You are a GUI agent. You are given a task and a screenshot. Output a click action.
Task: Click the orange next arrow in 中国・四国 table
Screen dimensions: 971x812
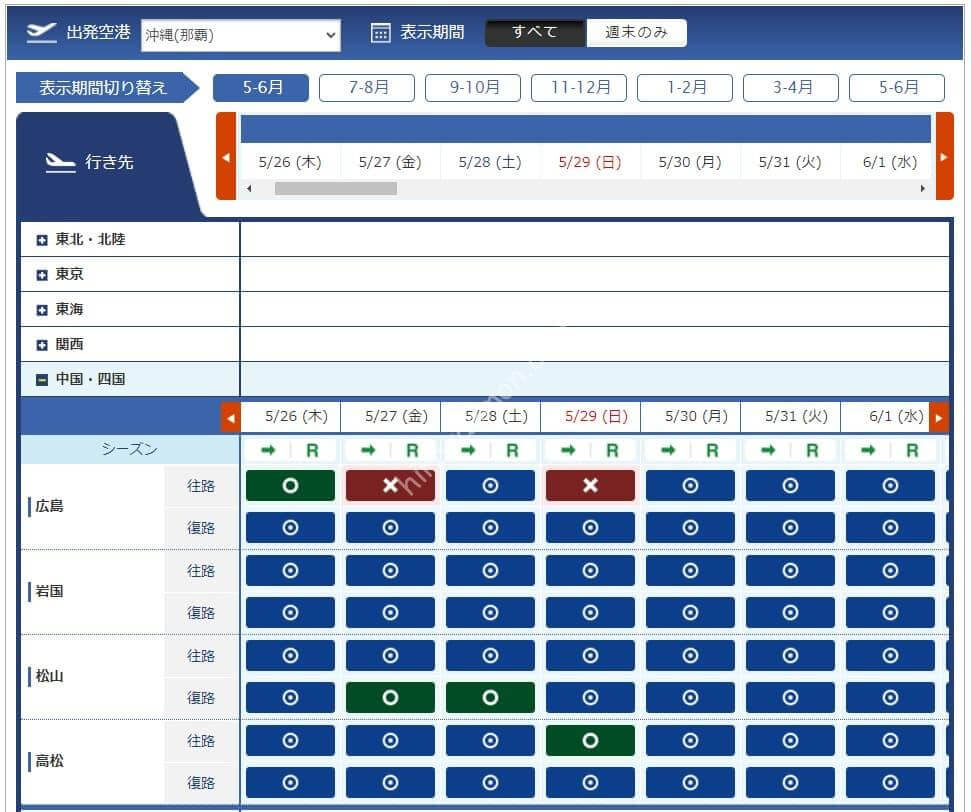[x=939, y=417]
